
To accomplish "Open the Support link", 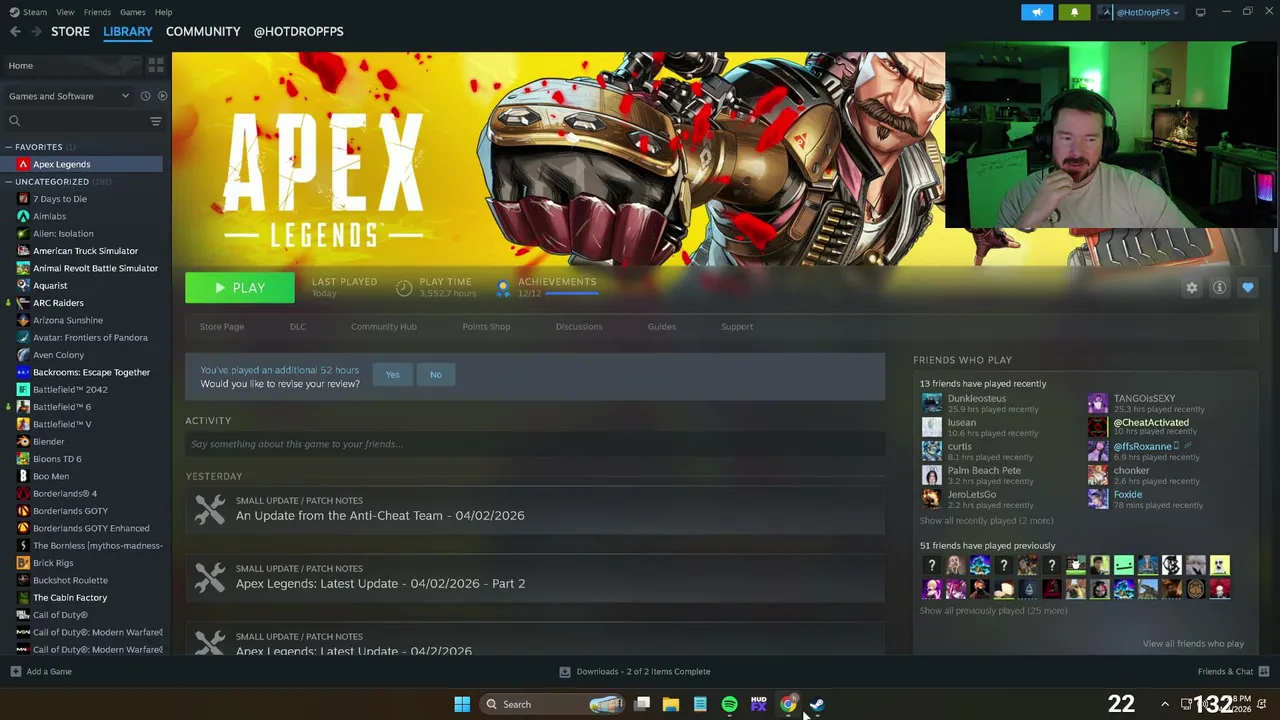I will (x=737, y=327).
